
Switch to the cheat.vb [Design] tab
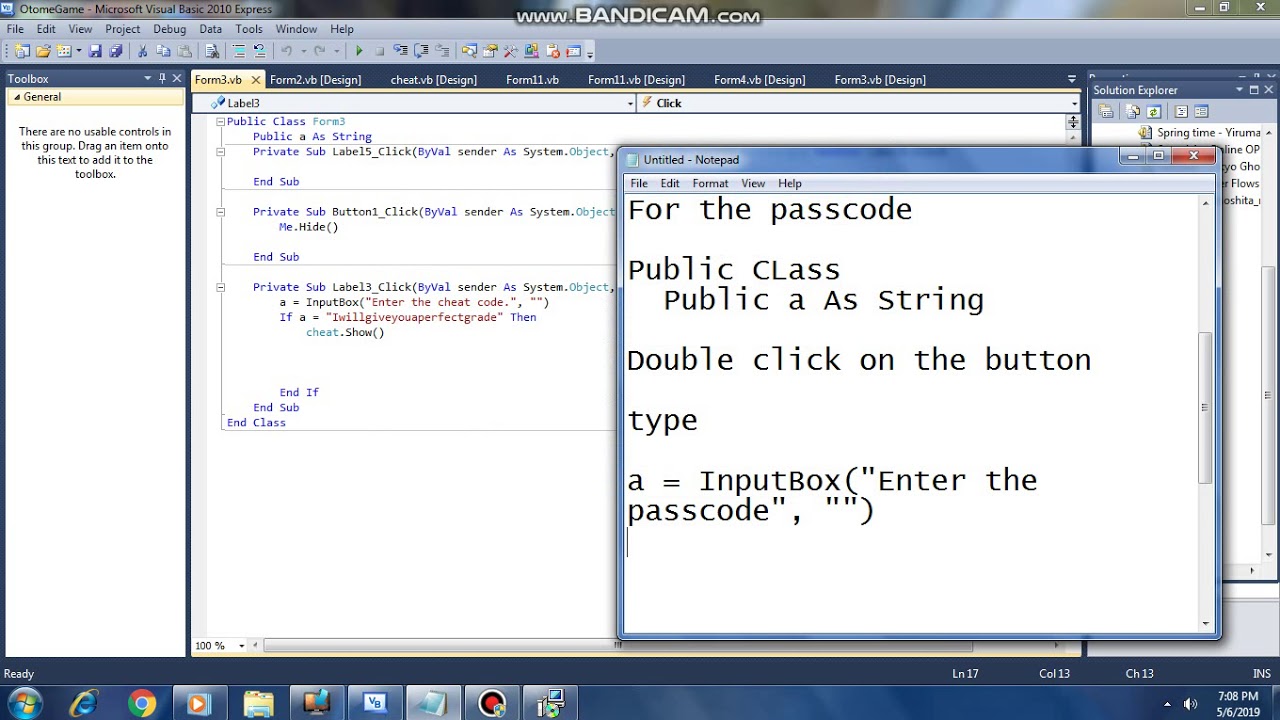[434, 80]
